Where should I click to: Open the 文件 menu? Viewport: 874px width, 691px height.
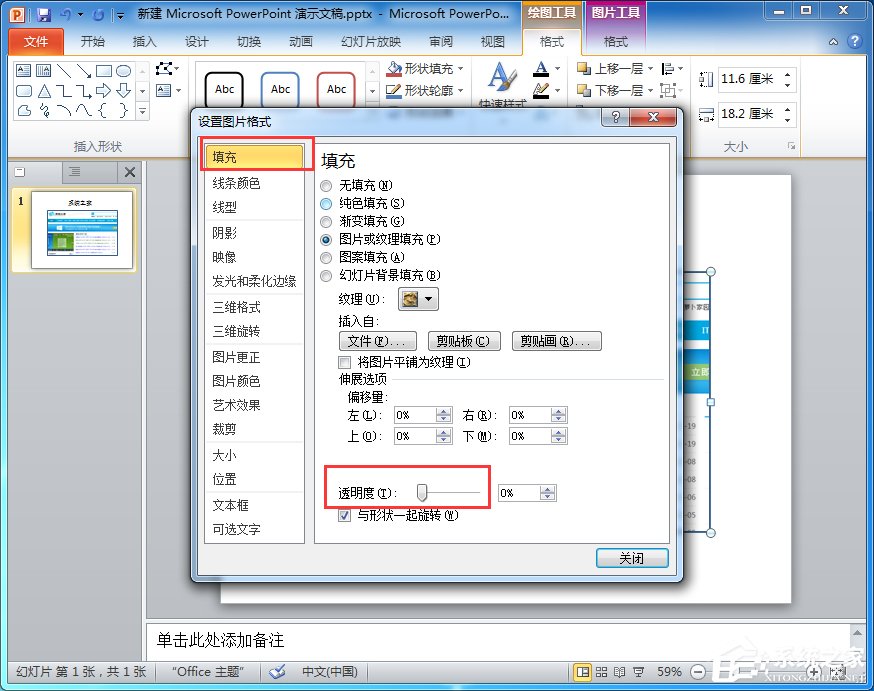(x=36, y=41)
